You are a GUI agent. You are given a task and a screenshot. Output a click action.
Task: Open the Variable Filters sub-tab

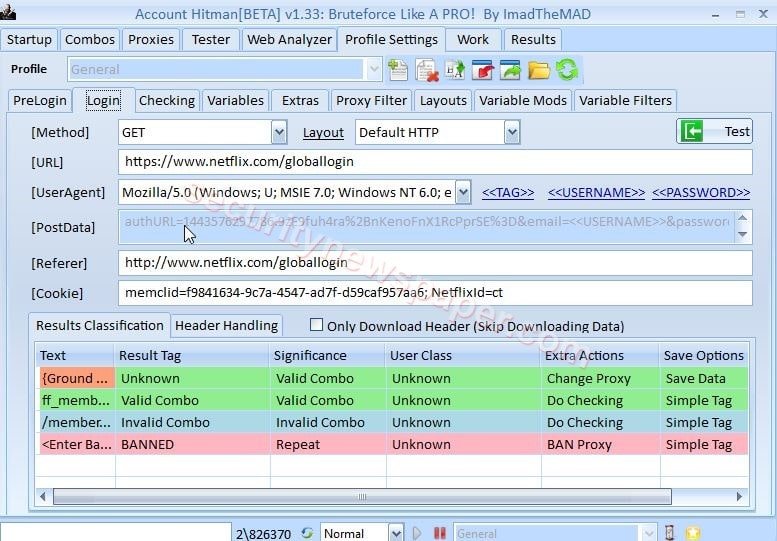point(625,101)
